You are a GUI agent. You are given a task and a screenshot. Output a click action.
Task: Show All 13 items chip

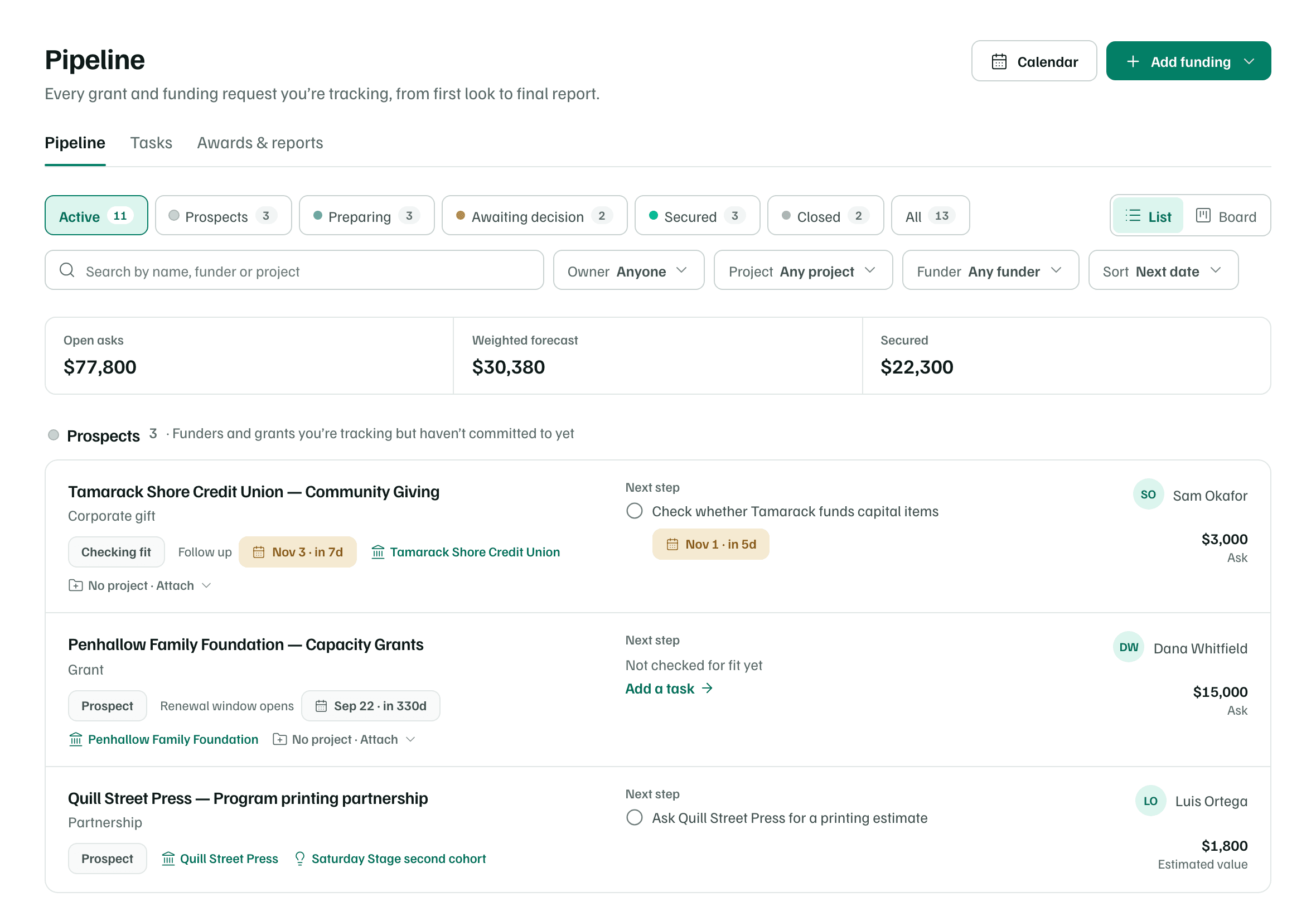tap(930, 216)
